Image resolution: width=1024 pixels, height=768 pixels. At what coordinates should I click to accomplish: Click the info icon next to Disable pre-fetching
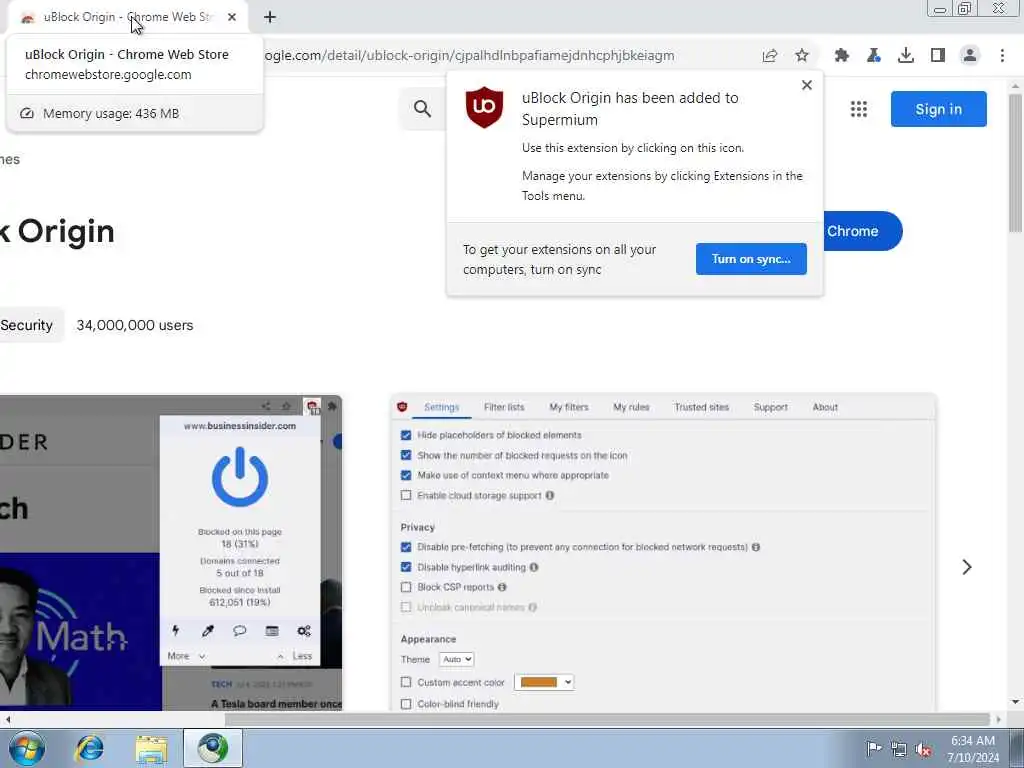click(x=756, y=547)
